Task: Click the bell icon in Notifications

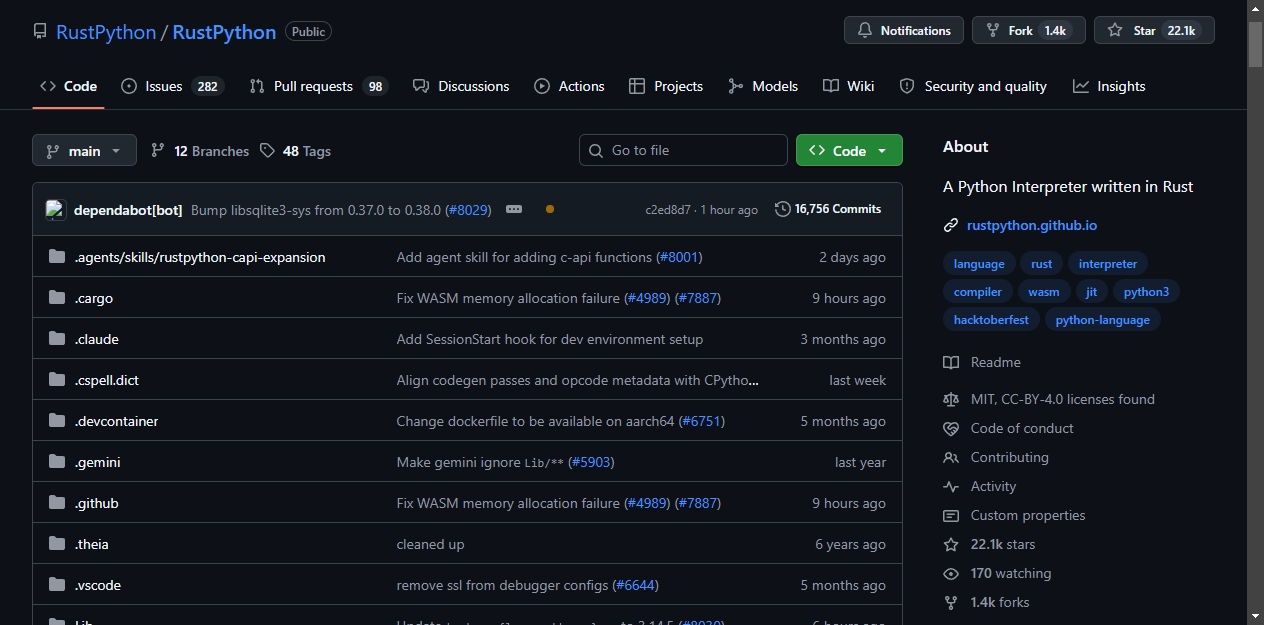Action: (865, 31)
